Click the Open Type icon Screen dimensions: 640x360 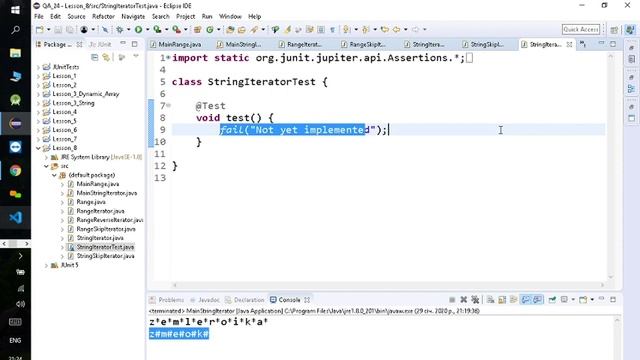230,29
